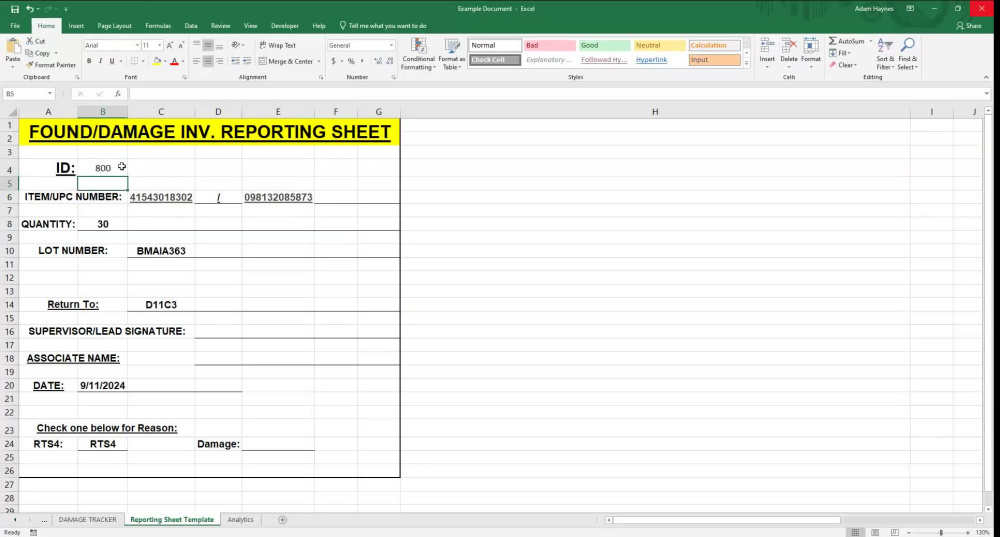Switch to the Formulas tab
This screenshot has width=1000, height=537.
(x=158, y=26)
